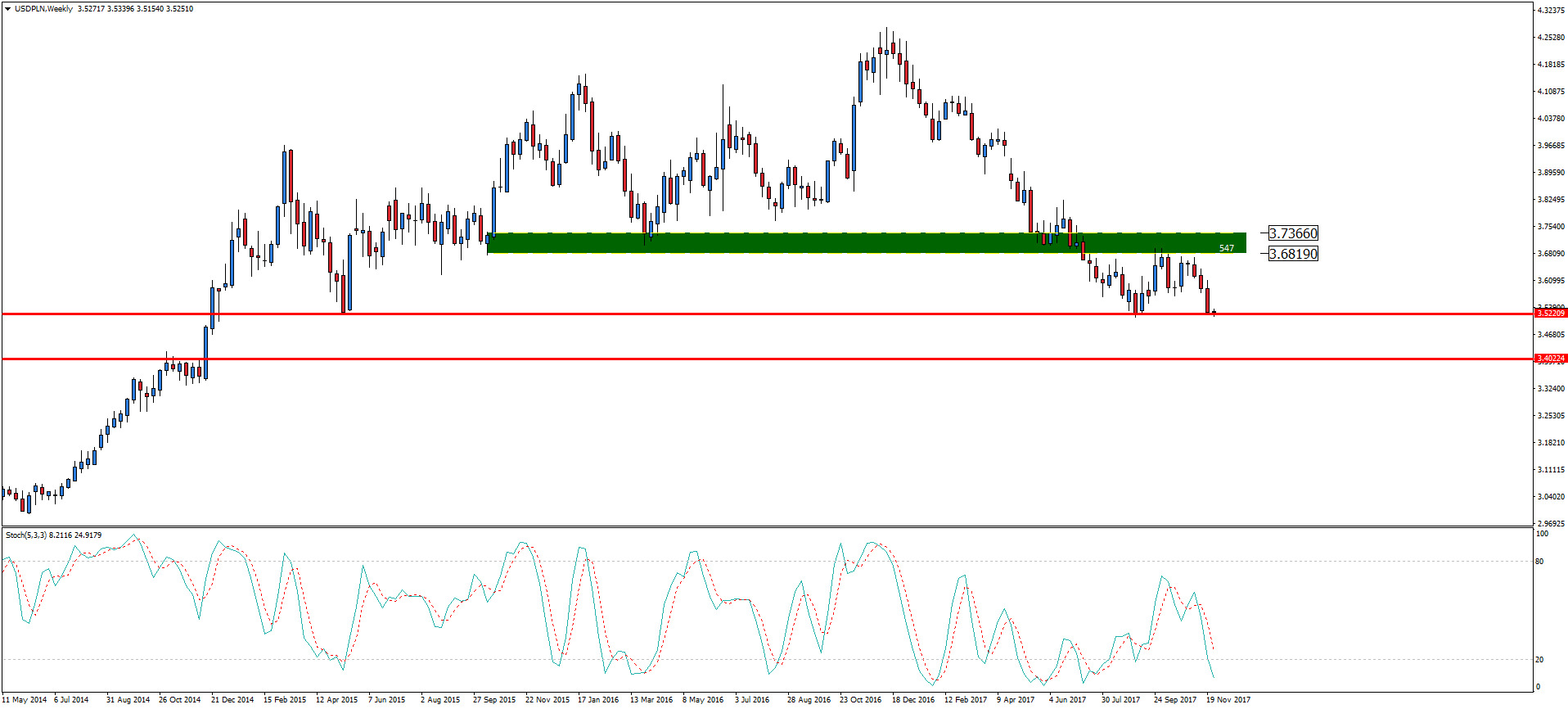Click the 18 Dec 2016 date label
This screenshot has height=709, width=1568.
click(913, 700)
